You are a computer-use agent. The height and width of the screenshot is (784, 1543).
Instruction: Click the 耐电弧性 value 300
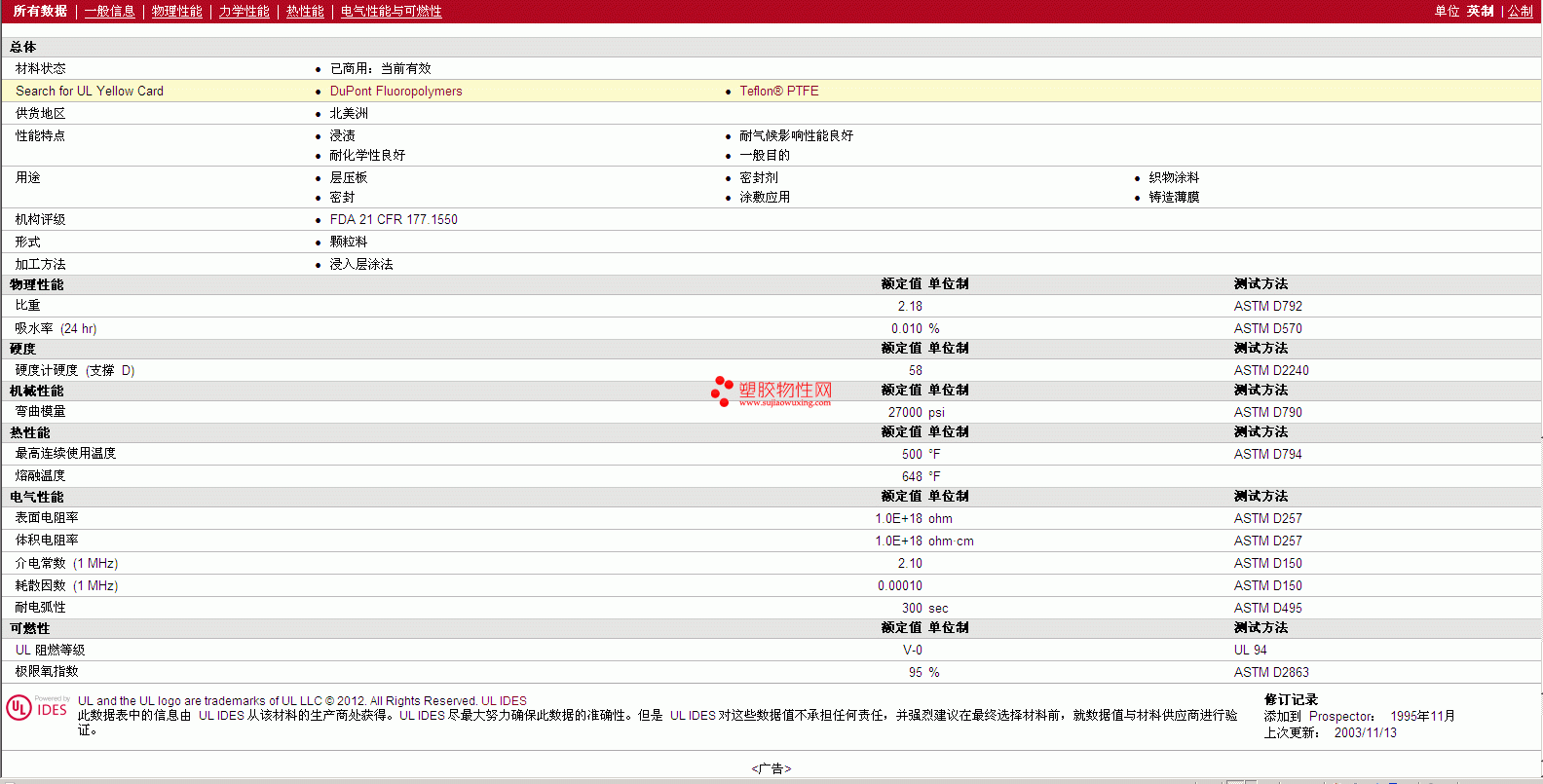(912, 608)
